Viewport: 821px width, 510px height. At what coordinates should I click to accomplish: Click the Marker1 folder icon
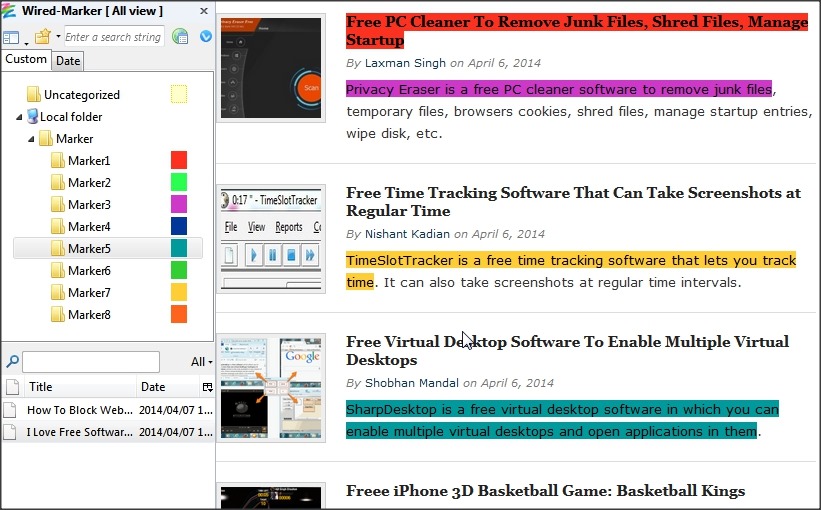[x=58, y=160]
